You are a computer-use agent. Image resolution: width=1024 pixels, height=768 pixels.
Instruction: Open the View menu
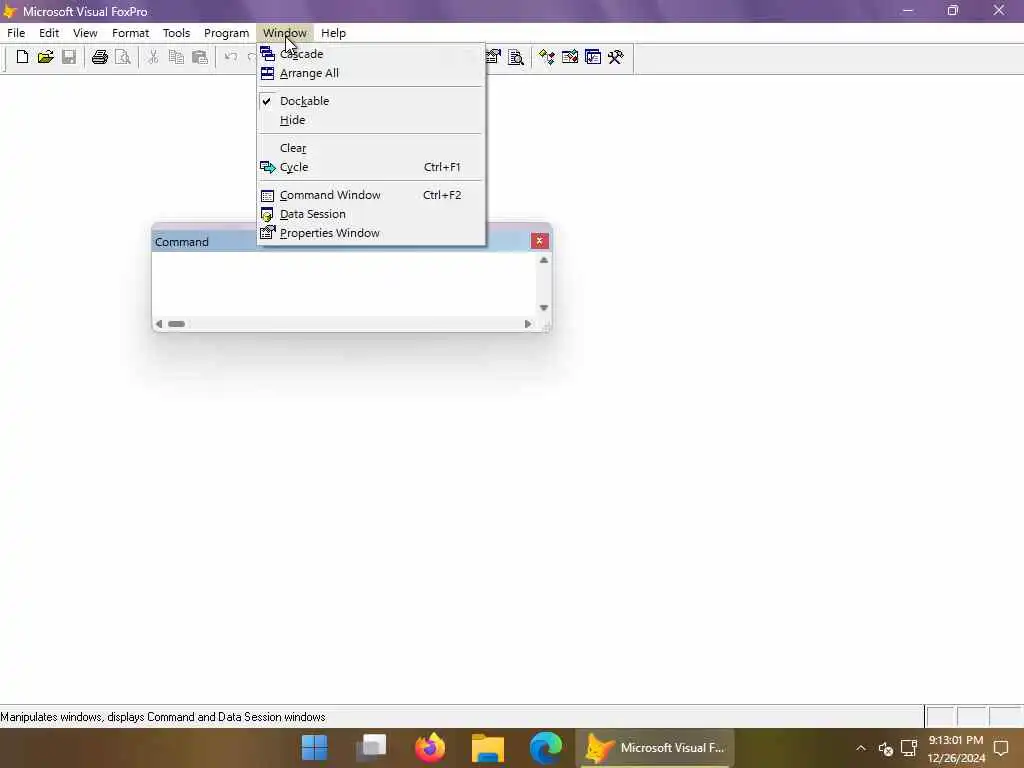[x=85, y=33]
